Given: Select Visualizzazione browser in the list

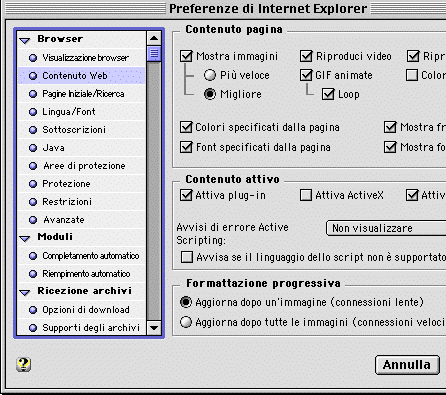Looking at the screenshot, I should (82, 58).
